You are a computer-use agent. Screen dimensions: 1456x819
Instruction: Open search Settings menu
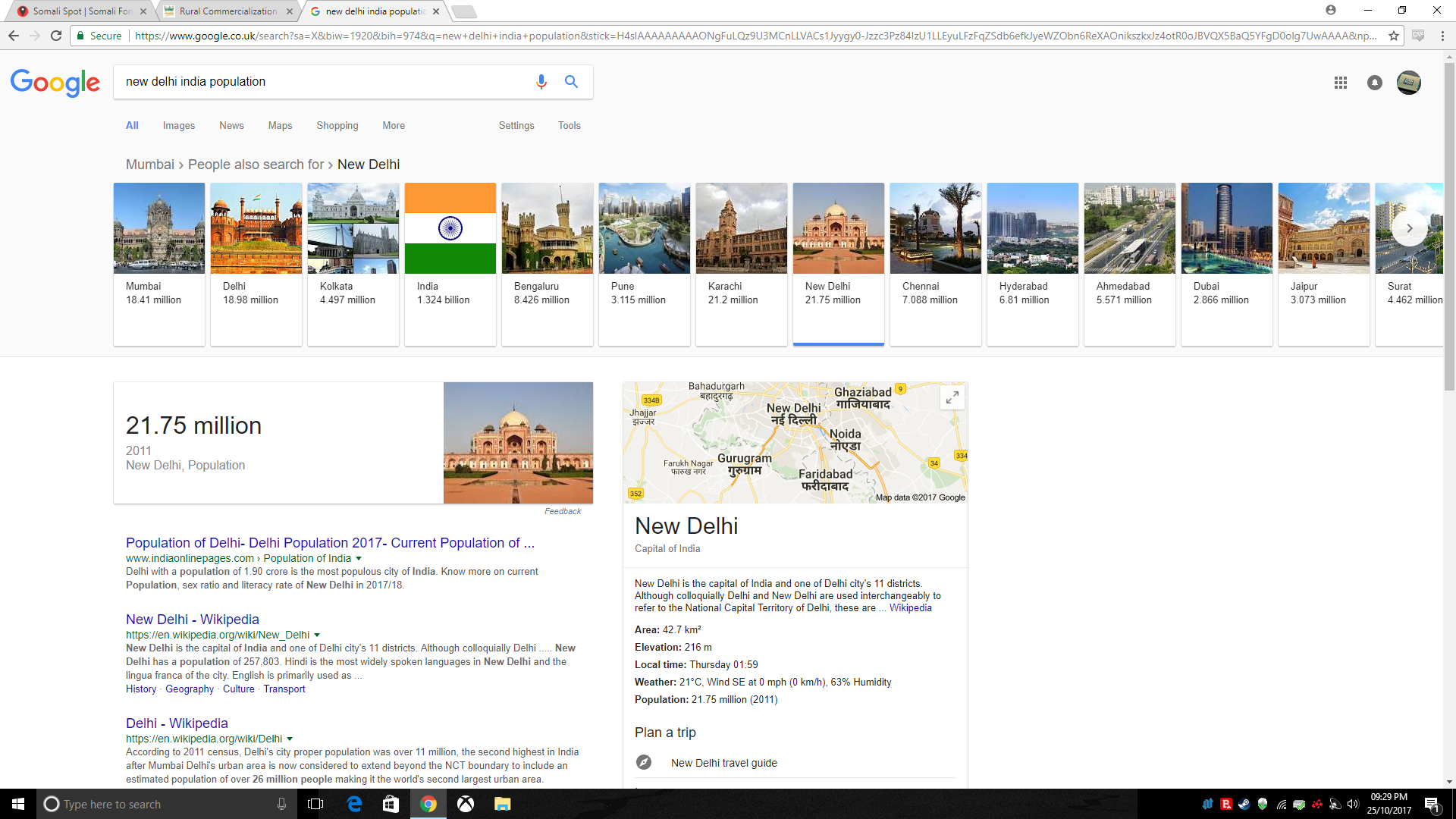click(516, 126)
